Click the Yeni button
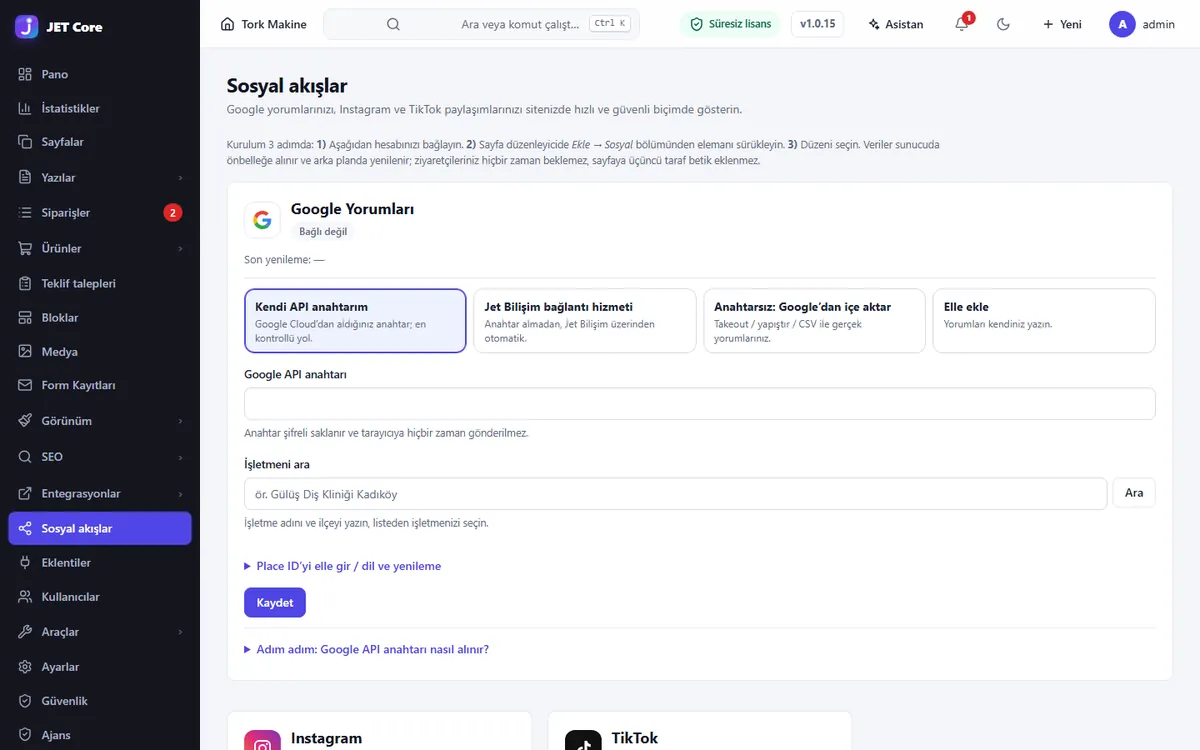This screenshot has width=1200, height=750. click(x=1062, y=24)
